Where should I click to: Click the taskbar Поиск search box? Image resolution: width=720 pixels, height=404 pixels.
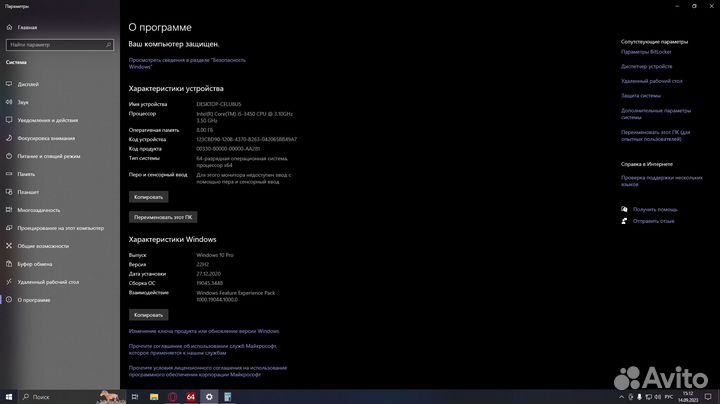71,397
